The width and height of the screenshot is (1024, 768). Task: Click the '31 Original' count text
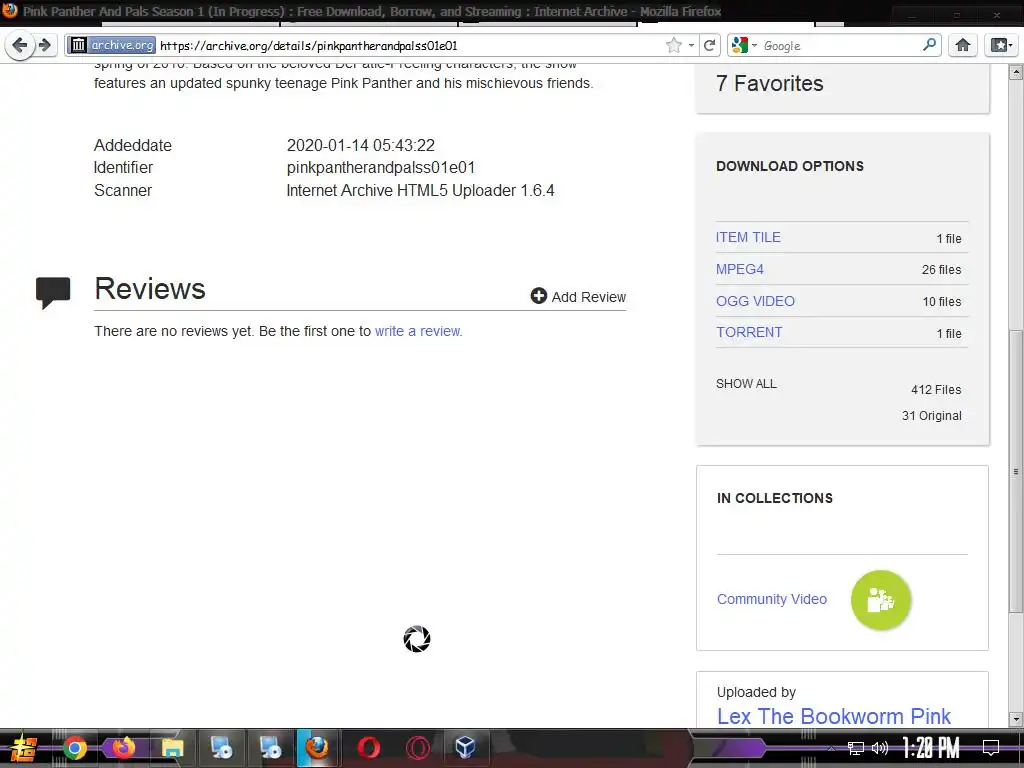tap(931, 416)
